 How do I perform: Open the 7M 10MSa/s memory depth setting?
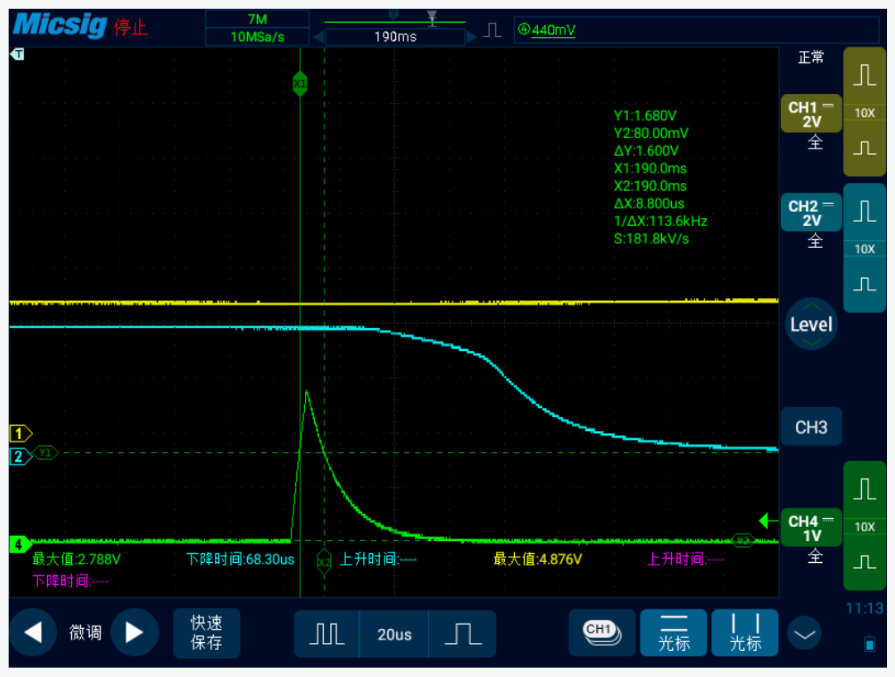click(x=257, y=28)
